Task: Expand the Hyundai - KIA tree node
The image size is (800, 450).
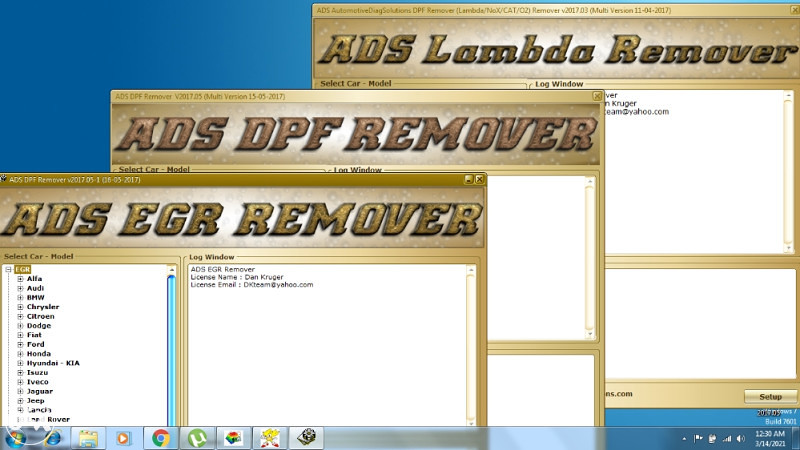Action: coord(20,363)
